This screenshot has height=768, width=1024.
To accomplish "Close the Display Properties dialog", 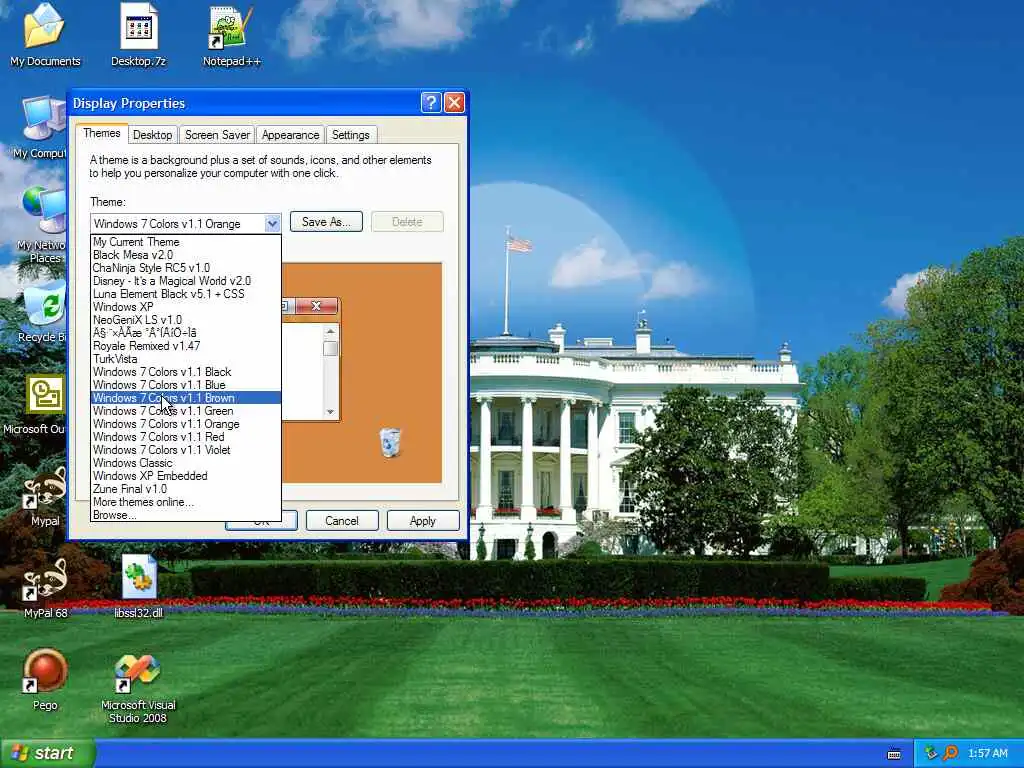I will [454, 103].
